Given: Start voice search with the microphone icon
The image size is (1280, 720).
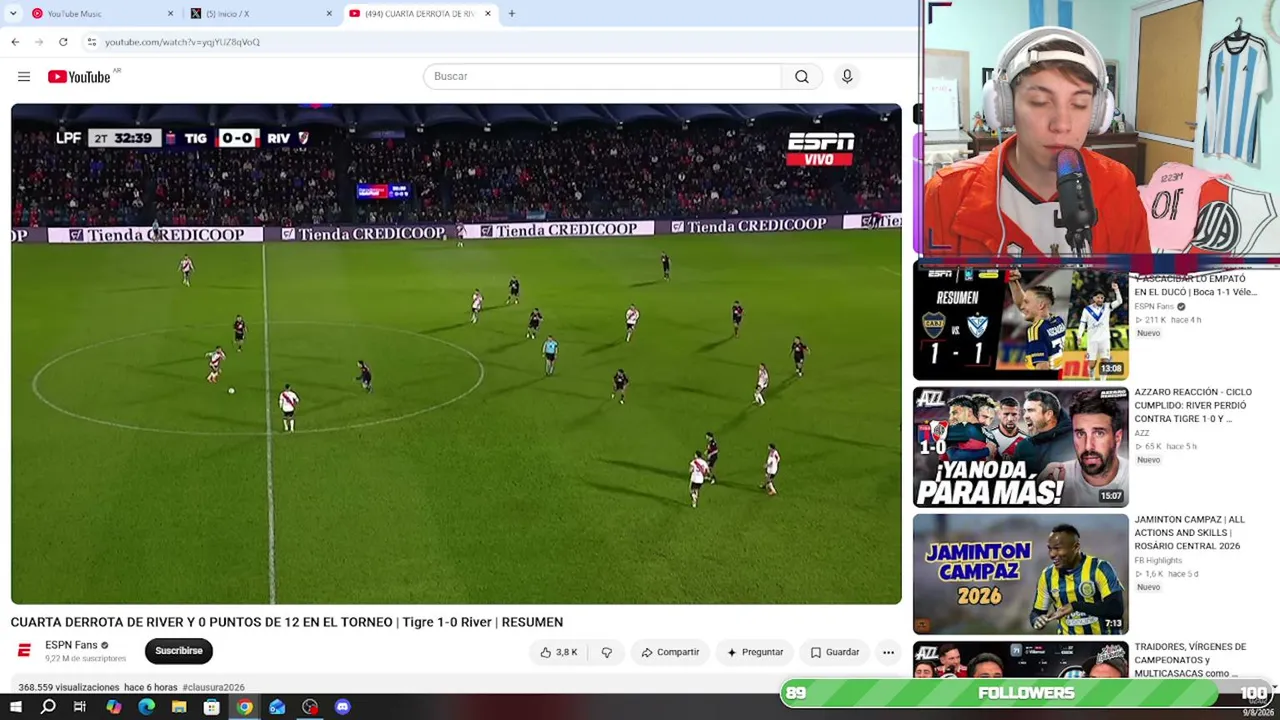Looking at the screenshot, I should 847,76.
